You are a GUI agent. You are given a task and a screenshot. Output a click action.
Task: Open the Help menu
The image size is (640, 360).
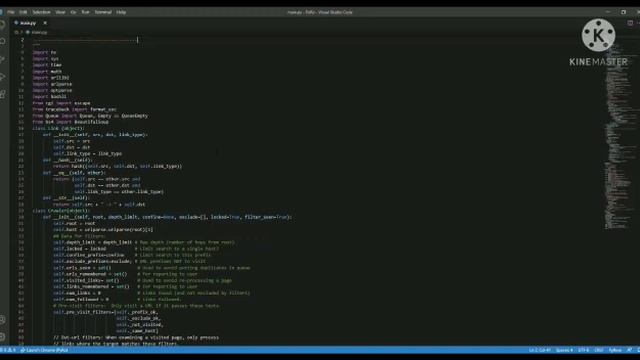pyautogui.click(x=121, y=12)
